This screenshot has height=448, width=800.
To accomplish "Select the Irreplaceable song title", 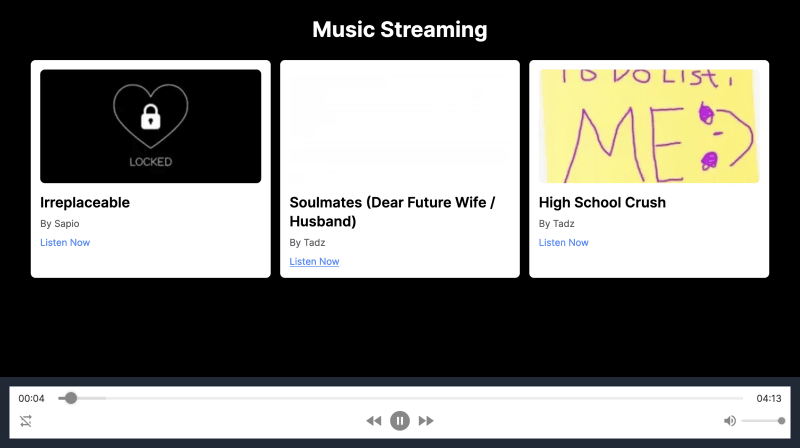I will click(x=85, y=203).
